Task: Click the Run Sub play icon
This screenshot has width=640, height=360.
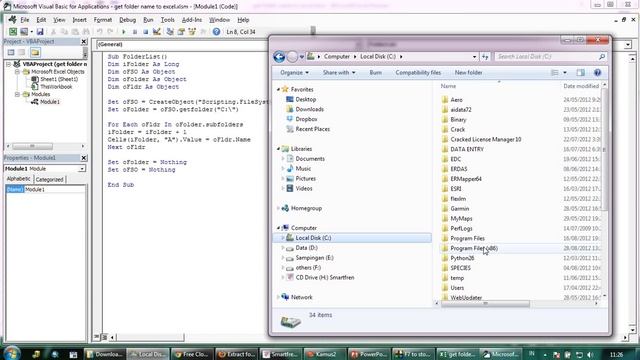Action: click(124, 31)
